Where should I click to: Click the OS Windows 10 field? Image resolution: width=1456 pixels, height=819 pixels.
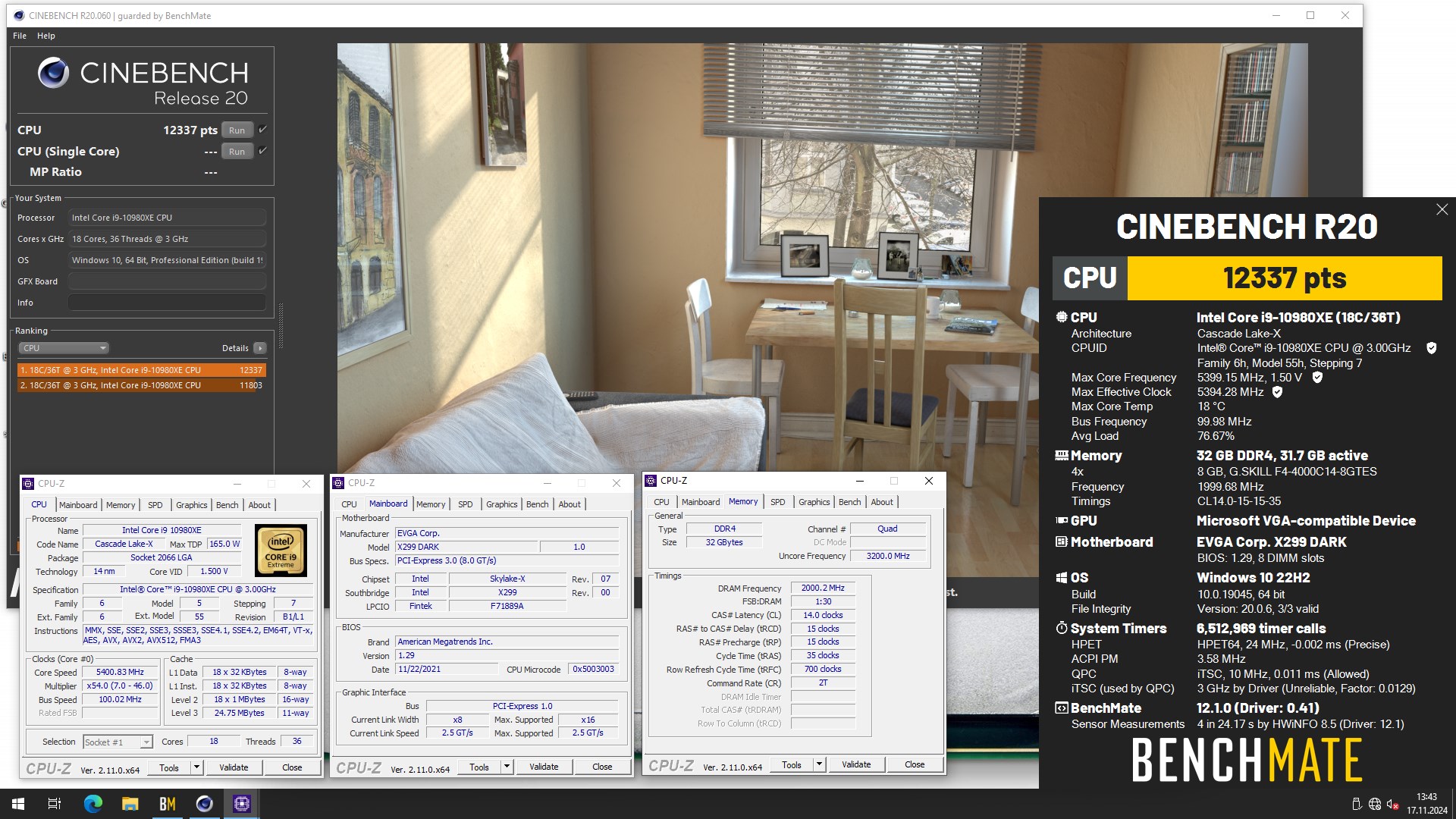(167, 260)
